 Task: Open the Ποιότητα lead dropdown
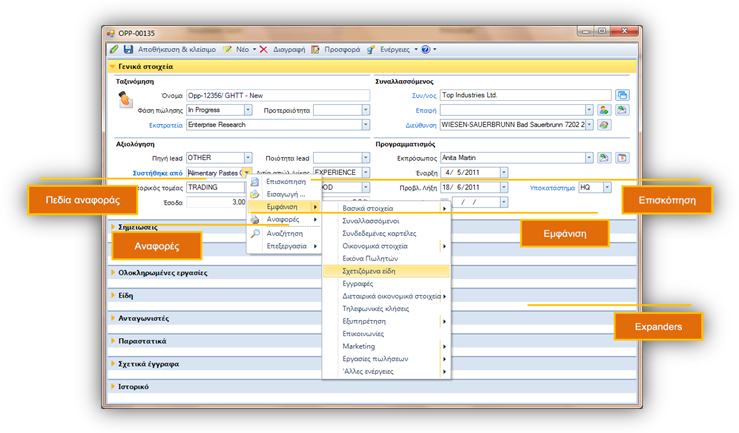(366, 158)
